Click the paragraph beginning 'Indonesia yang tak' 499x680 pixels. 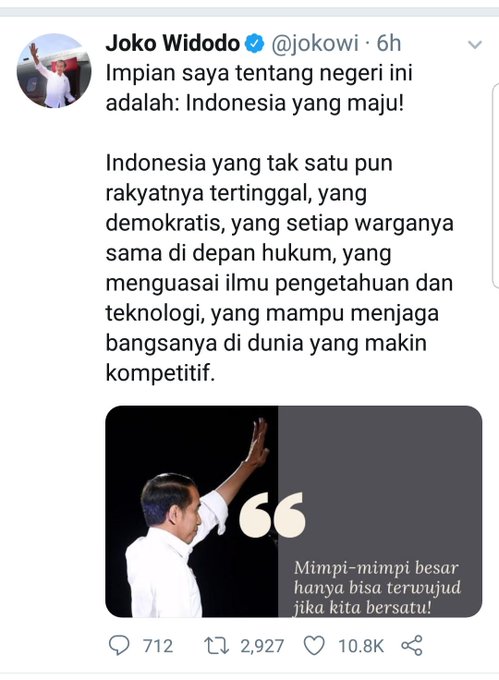point(280,268)
